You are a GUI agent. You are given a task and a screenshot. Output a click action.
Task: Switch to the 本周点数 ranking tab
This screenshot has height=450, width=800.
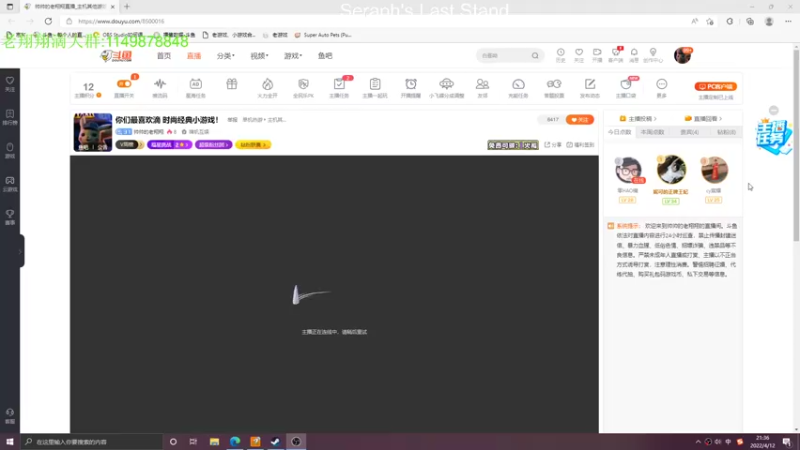click(x=653, y=132)
